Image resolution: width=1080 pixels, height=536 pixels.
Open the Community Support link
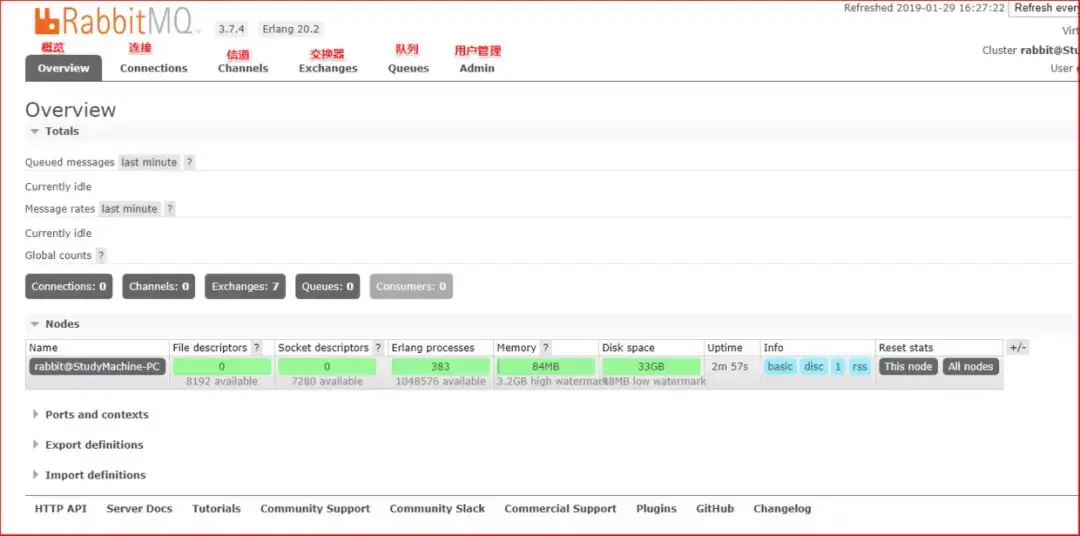[315, 509]
